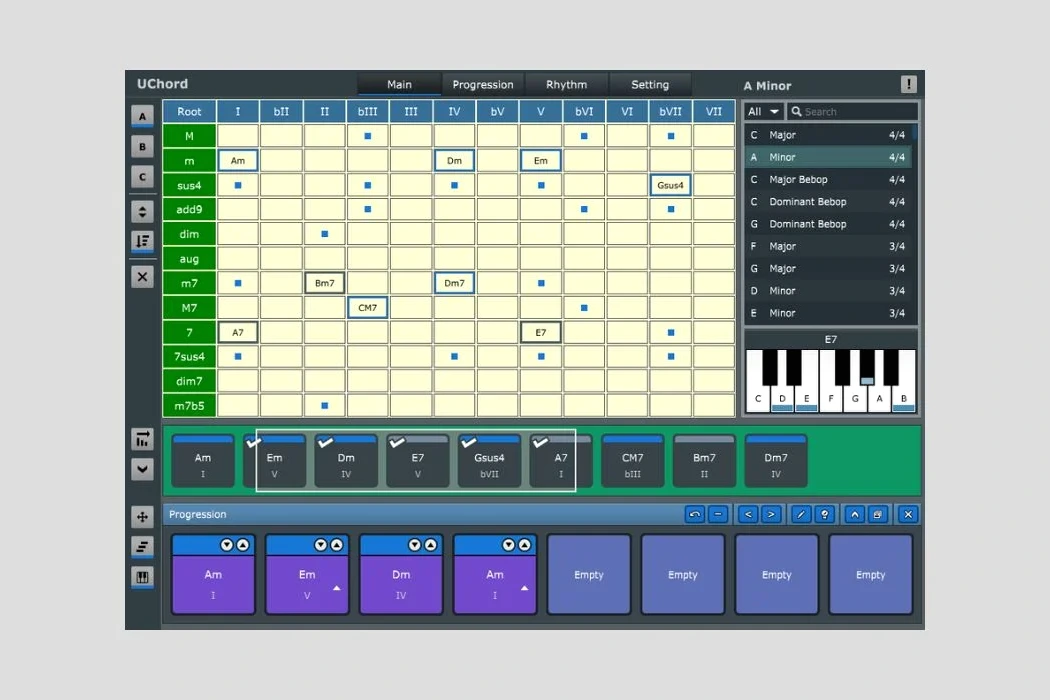Open the Rhythm tab

(x=567, y=84)
